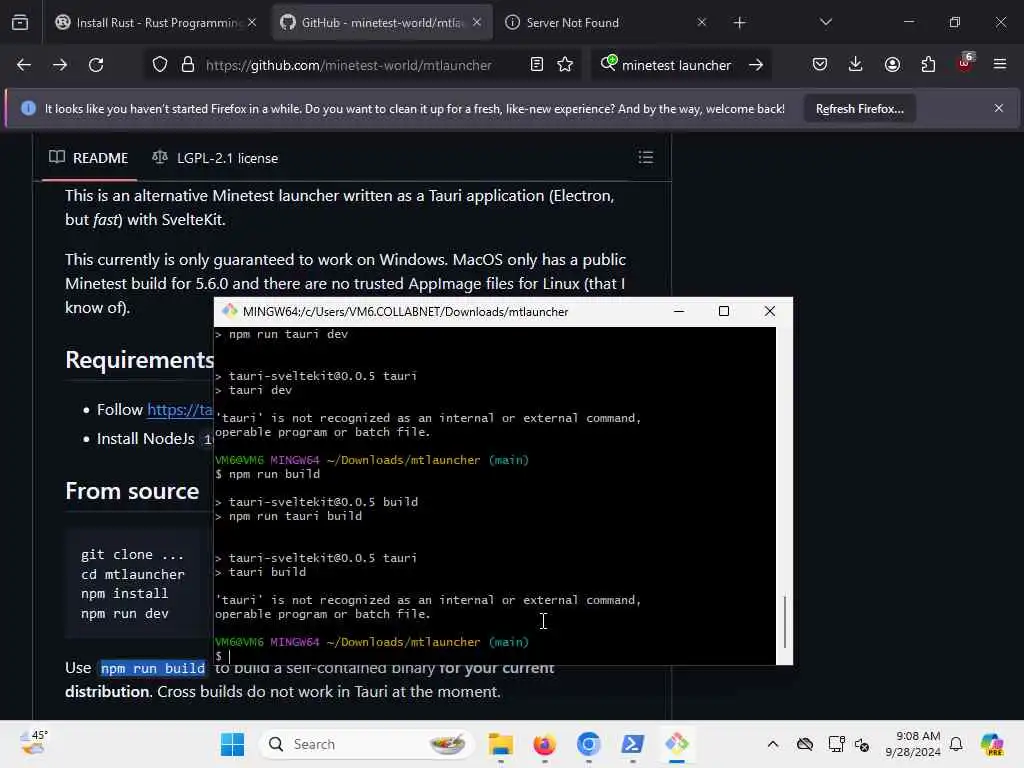Open Git Bash from the taskbar
This screenshot has width=1024, height=768.
pyautogui.click(x=677, y=744)
